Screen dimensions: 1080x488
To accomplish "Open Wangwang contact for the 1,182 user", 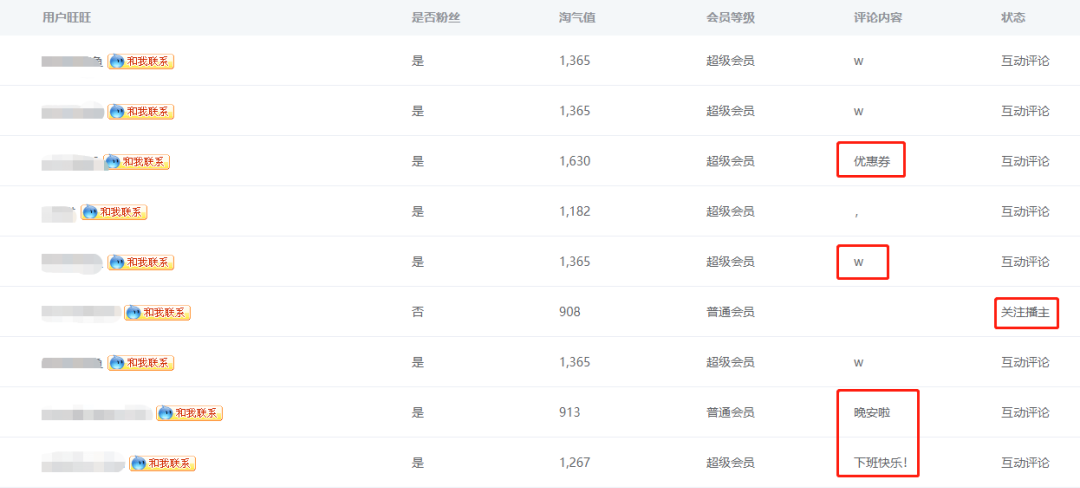I will (x=114, y=212).
